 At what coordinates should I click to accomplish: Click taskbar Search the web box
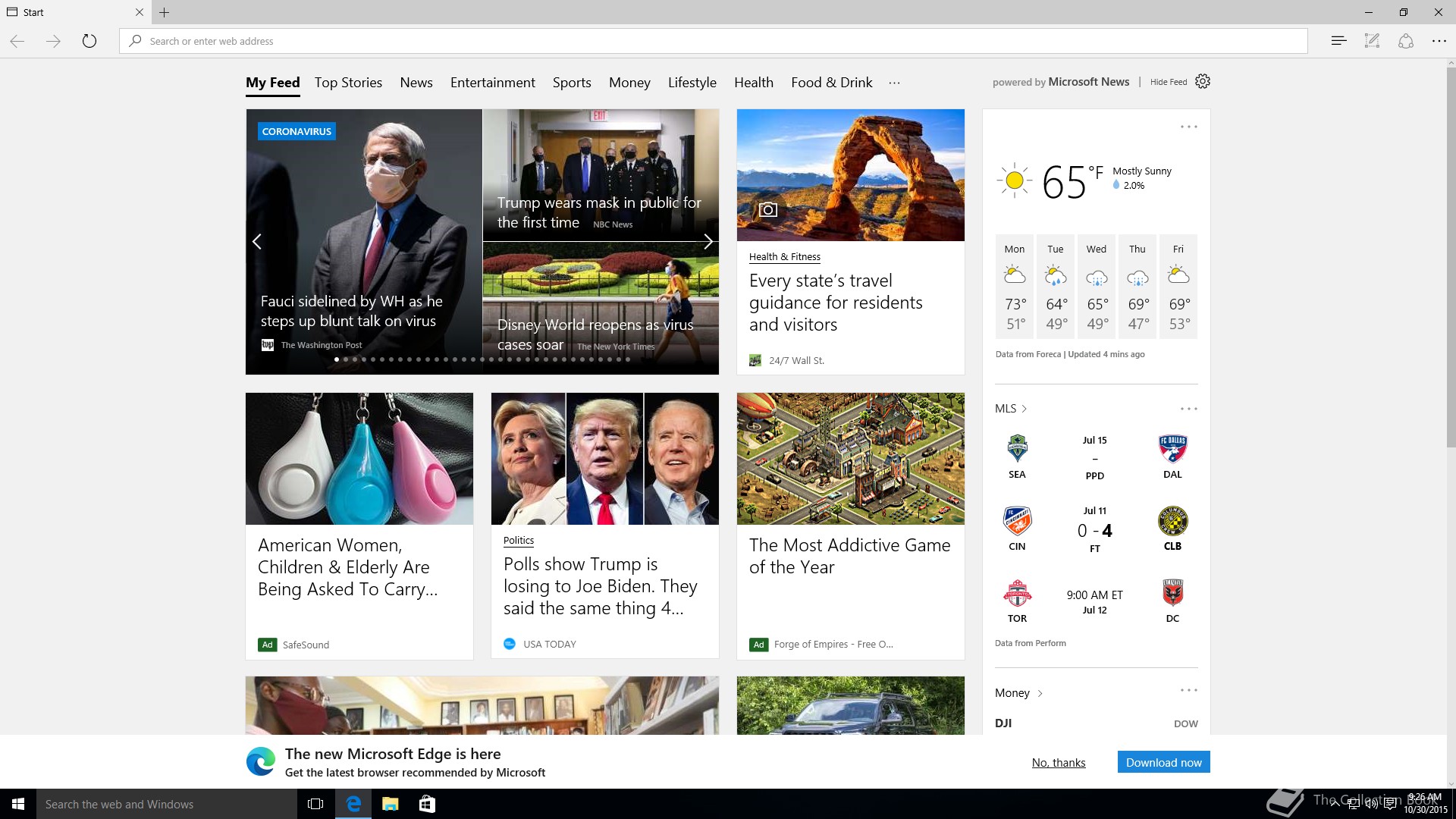(167, 804)
